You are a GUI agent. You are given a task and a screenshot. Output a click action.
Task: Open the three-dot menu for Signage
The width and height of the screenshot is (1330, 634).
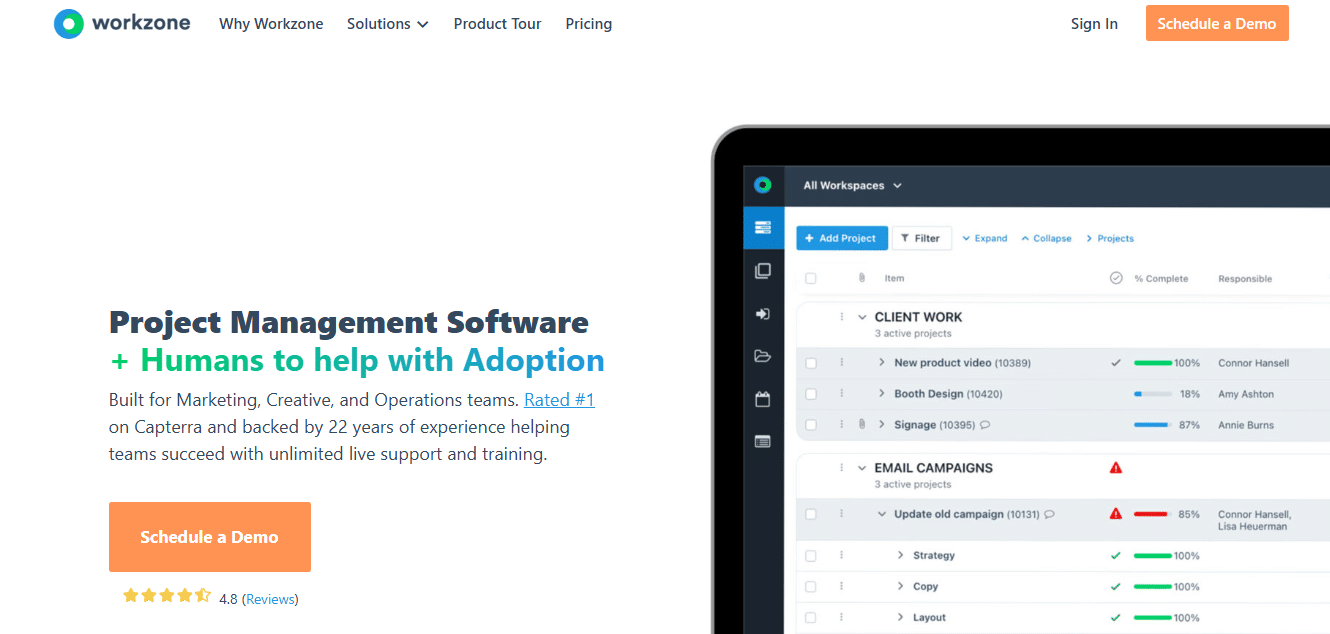(x=841, y=425)
